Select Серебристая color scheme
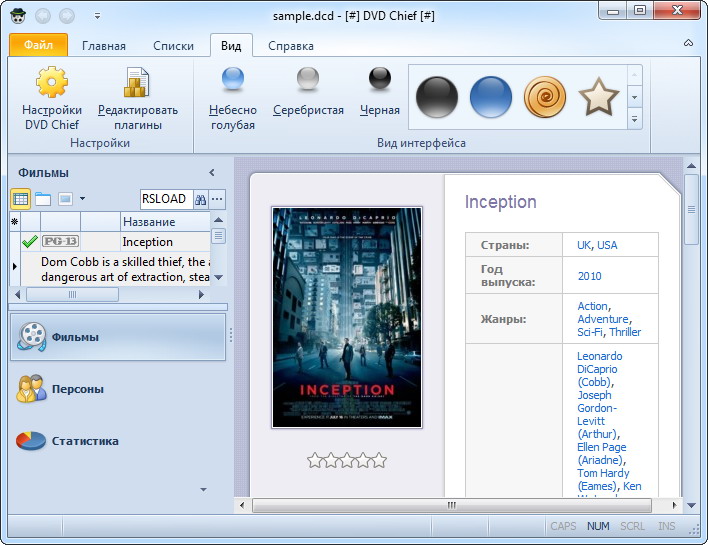 click(308, 80)
